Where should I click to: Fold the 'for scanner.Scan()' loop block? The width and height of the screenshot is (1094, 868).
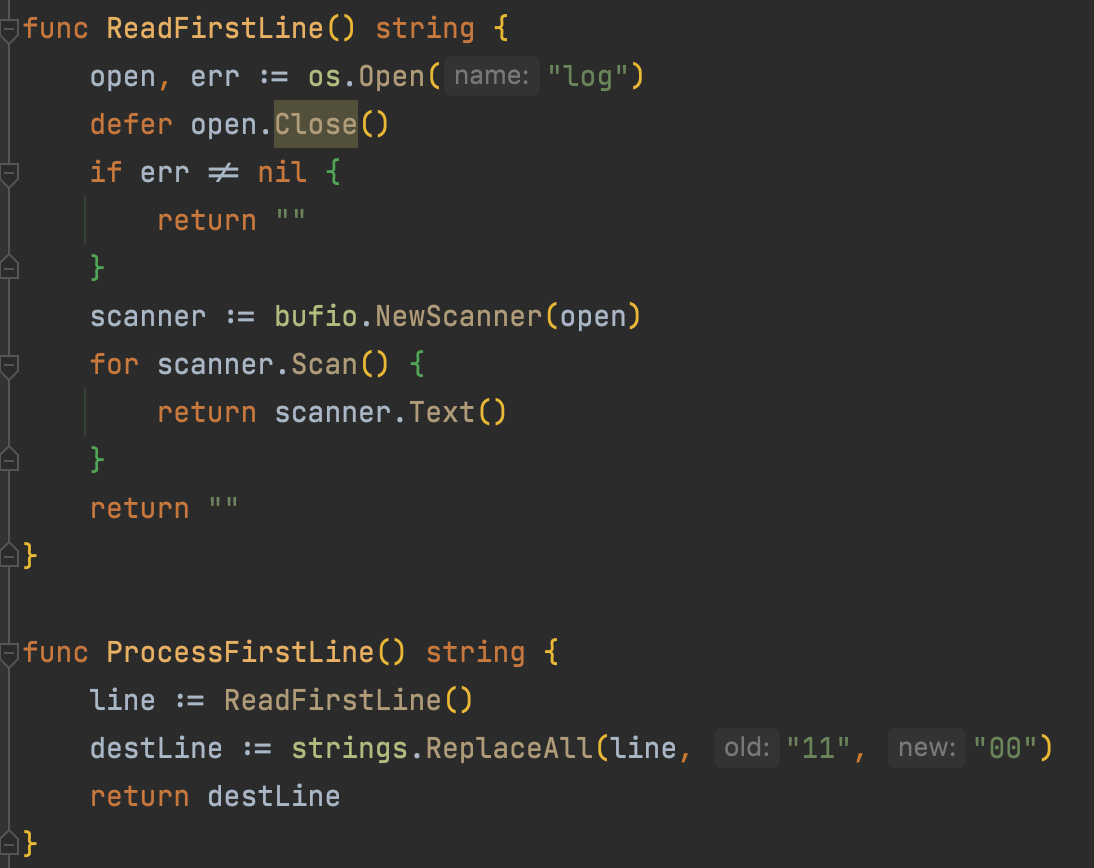9,366
